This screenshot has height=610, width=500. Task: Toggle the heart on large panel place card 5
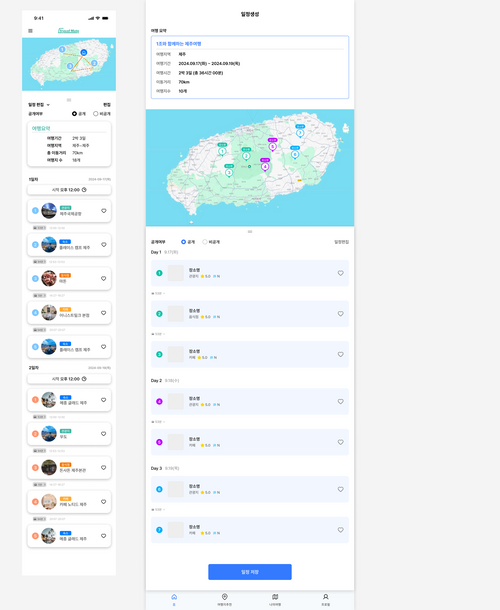click(340, 442)
